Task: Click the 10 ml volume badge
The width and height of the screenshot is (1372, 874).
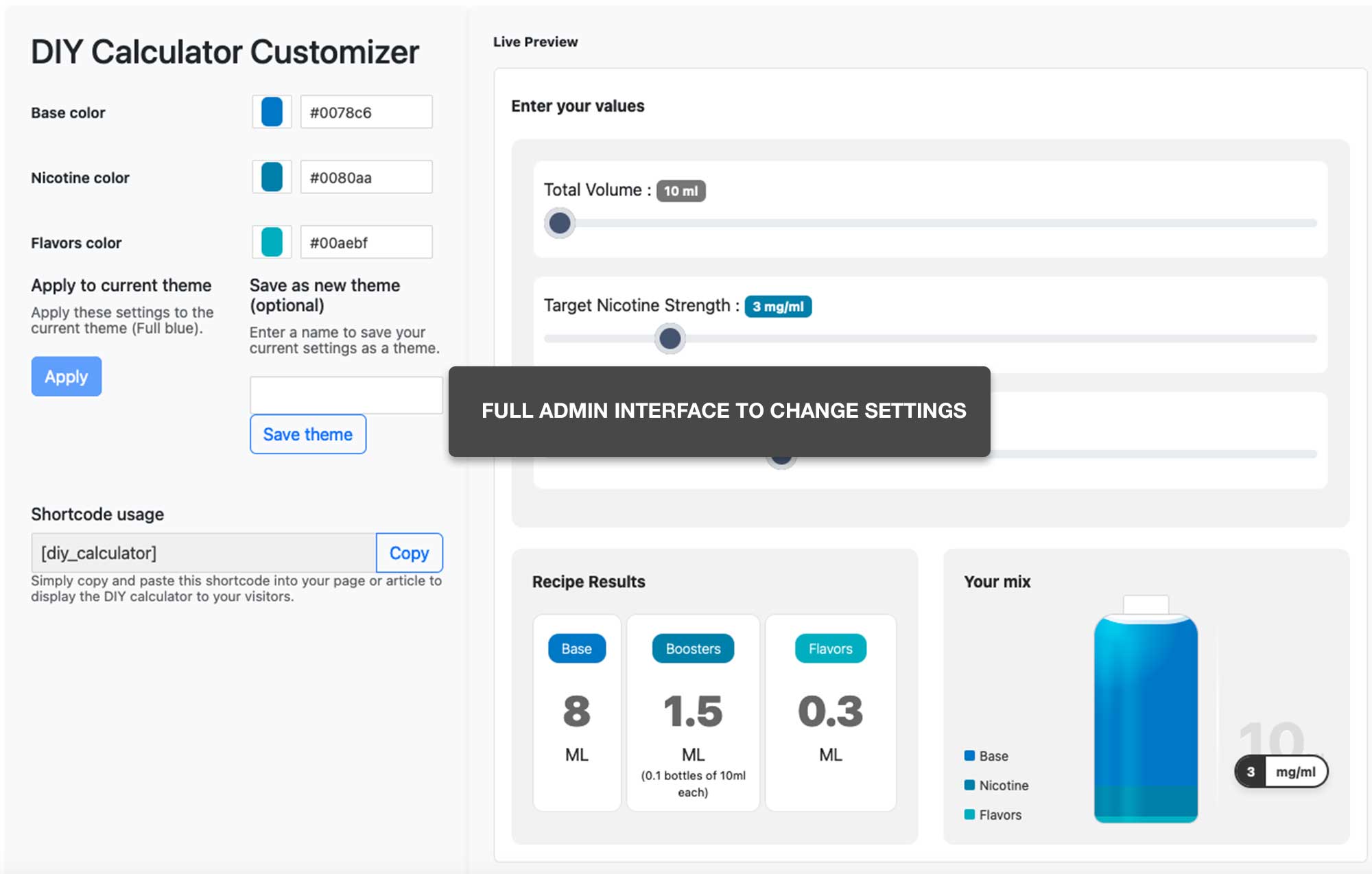Action: click(681, 191)
